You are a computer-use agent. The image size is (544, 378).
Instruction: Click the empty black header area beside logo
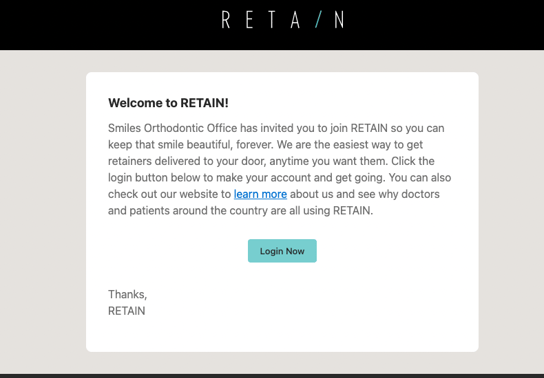(x=104, y=24)
